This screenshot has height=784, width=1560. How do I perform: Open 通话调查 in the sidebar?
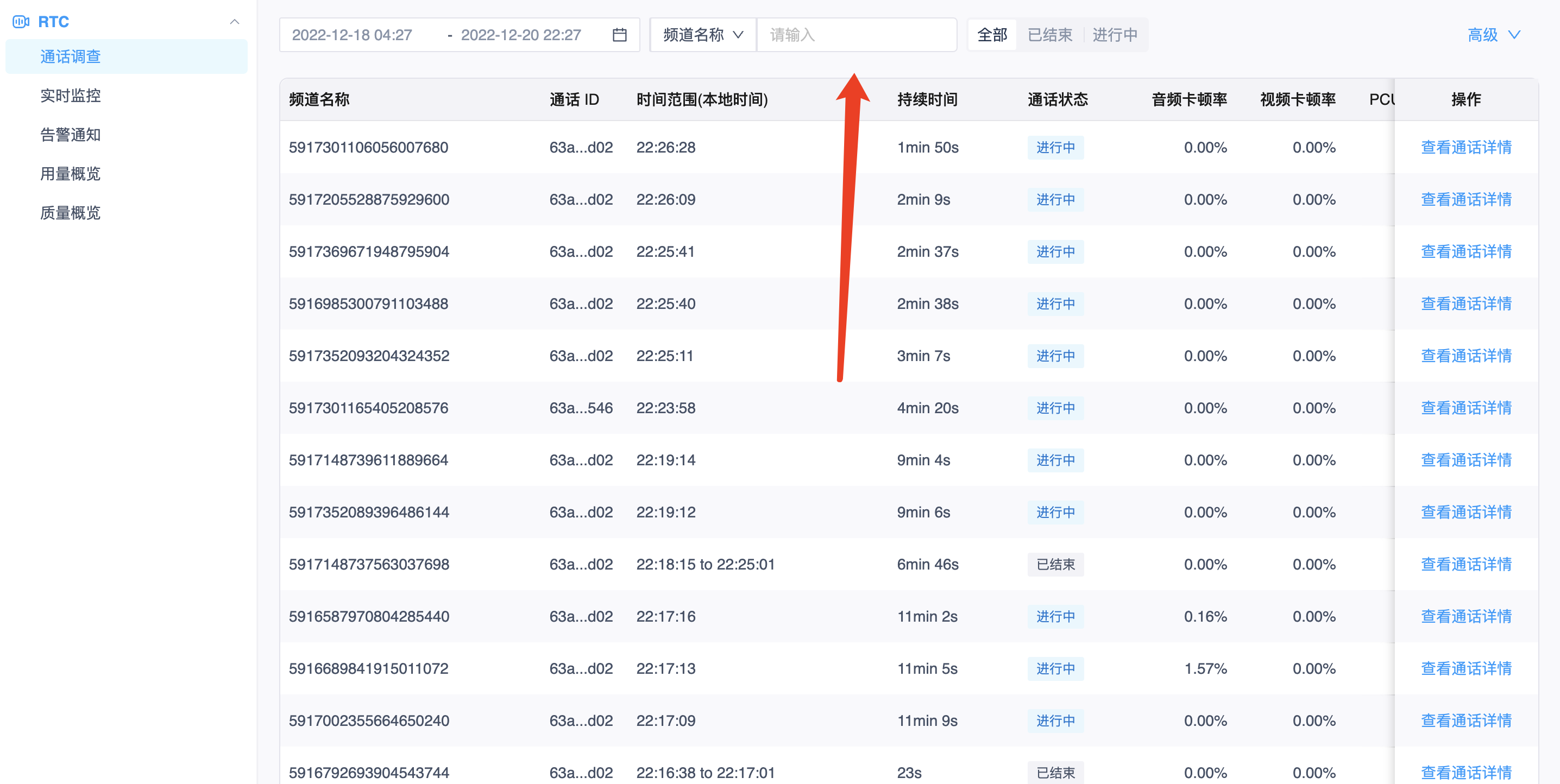[x=126, y=57]
